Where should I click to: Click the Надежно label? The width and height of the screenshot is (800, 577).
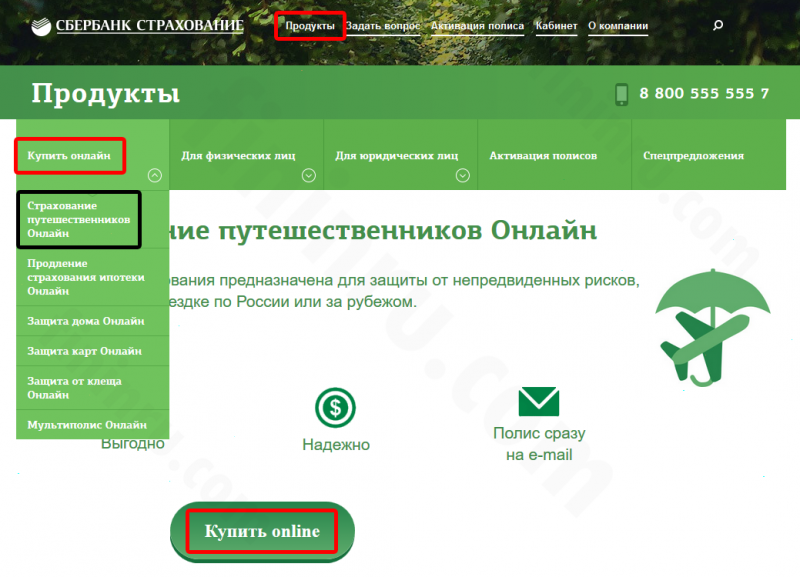336,444
